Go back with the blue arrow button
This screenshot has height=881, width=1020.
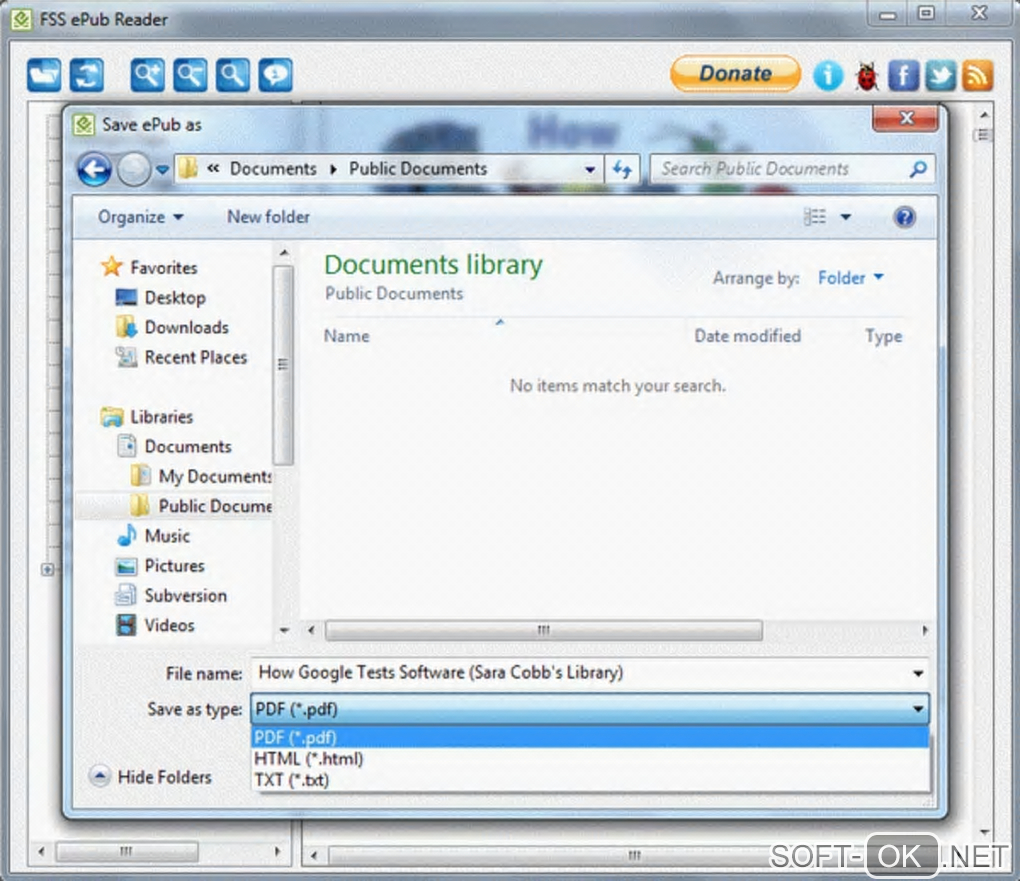click(94, 170)
